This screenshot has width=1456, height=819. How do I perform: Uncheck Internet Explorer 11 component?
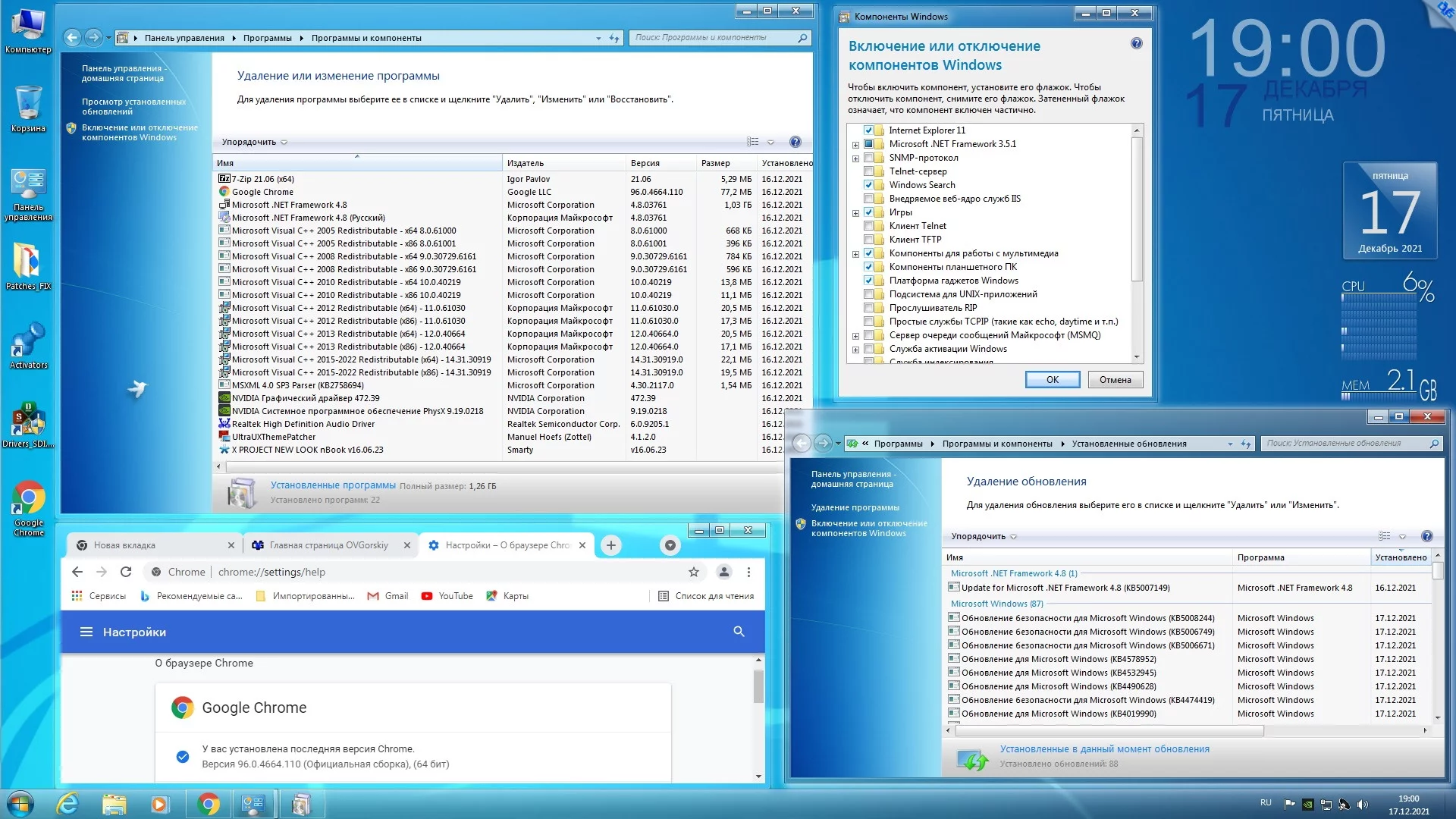click(869, 130)
